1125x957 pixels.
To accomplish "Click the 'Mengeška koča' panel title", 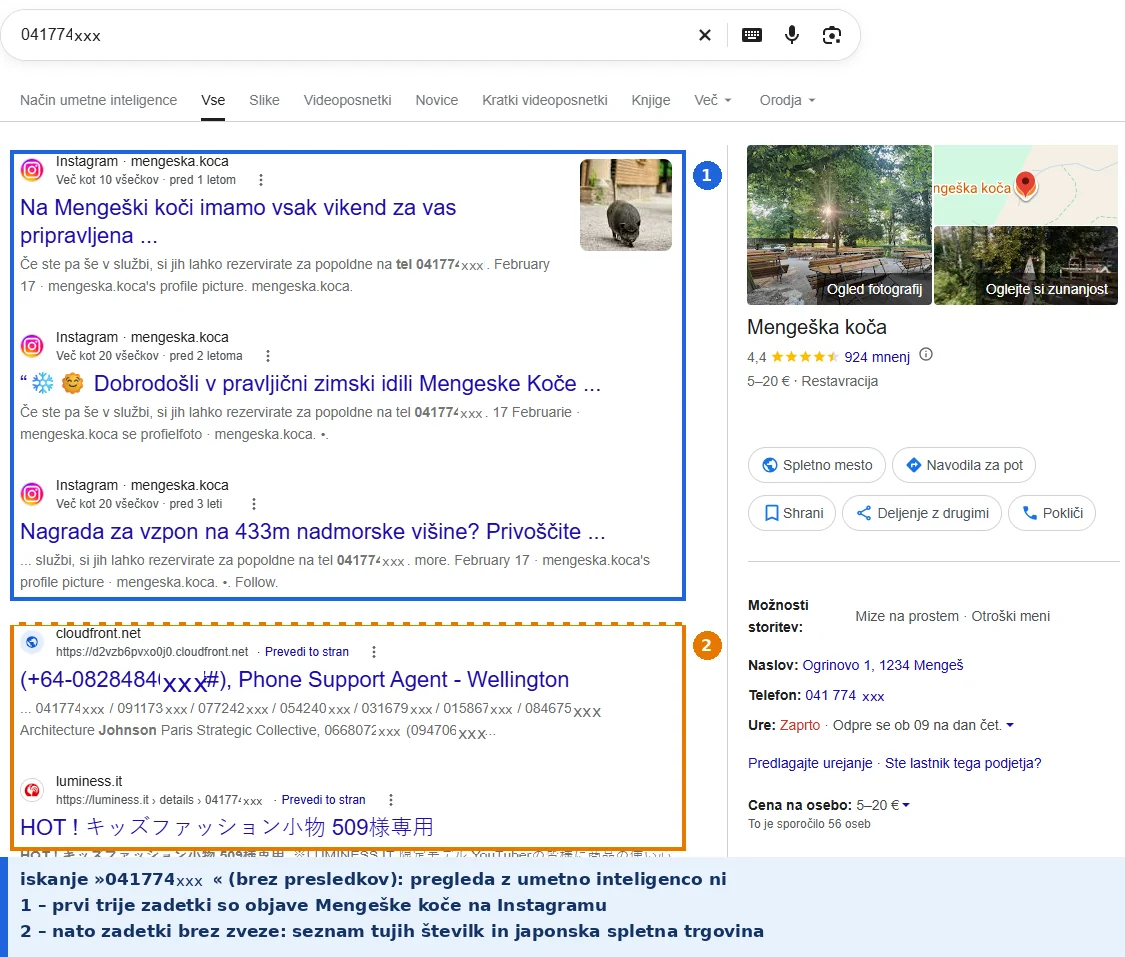I will tap(816, 327).
